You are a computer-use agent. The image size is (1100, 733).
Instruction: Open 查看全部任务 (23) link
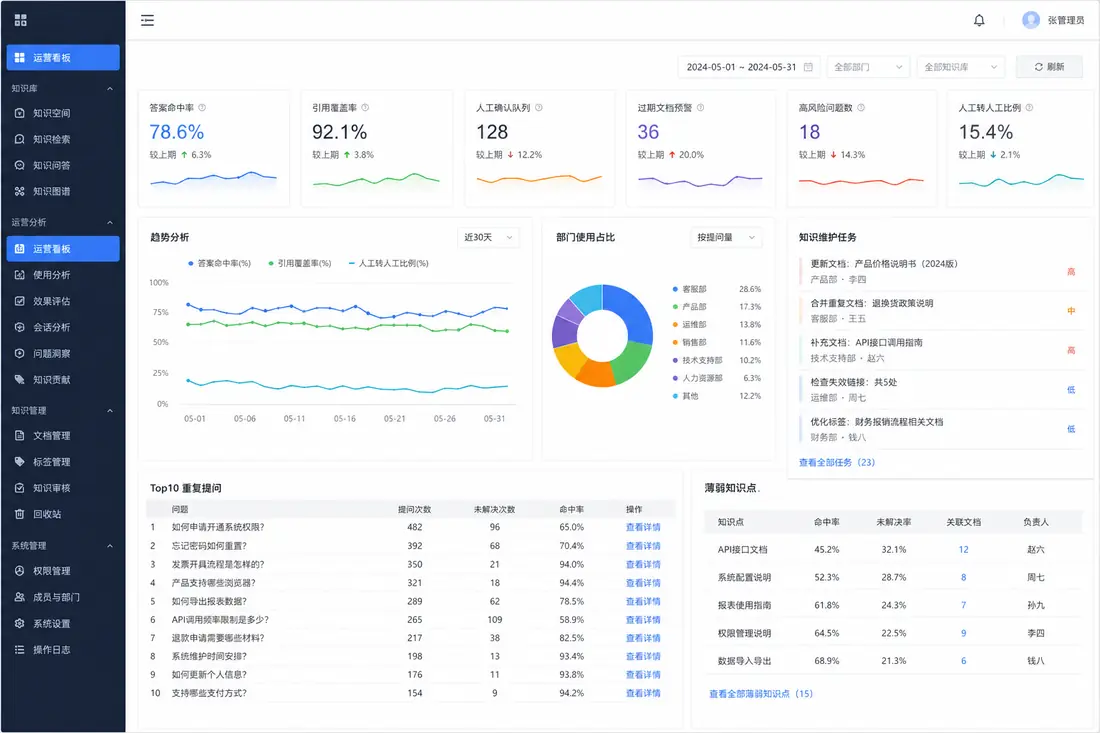coord(837,462)
